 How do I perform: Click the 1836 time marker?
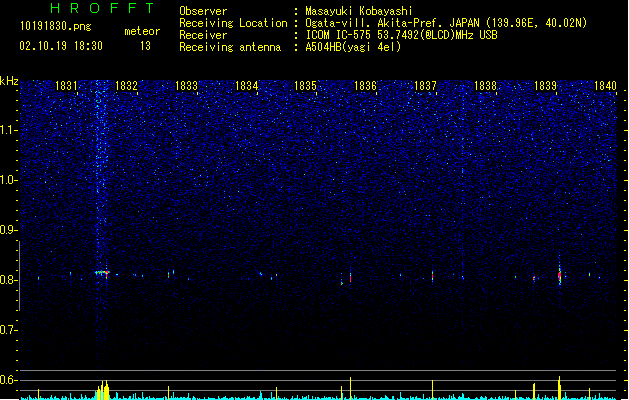365,86
